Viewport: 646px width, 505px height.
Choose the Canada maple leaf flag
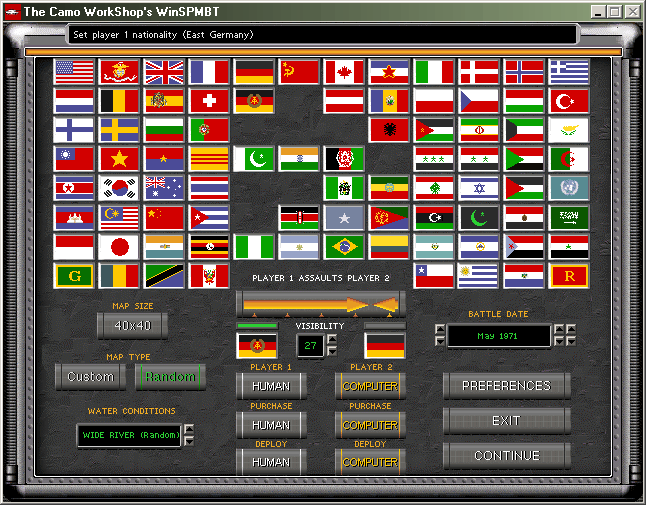pyautogui.click(x=344, y=72)
